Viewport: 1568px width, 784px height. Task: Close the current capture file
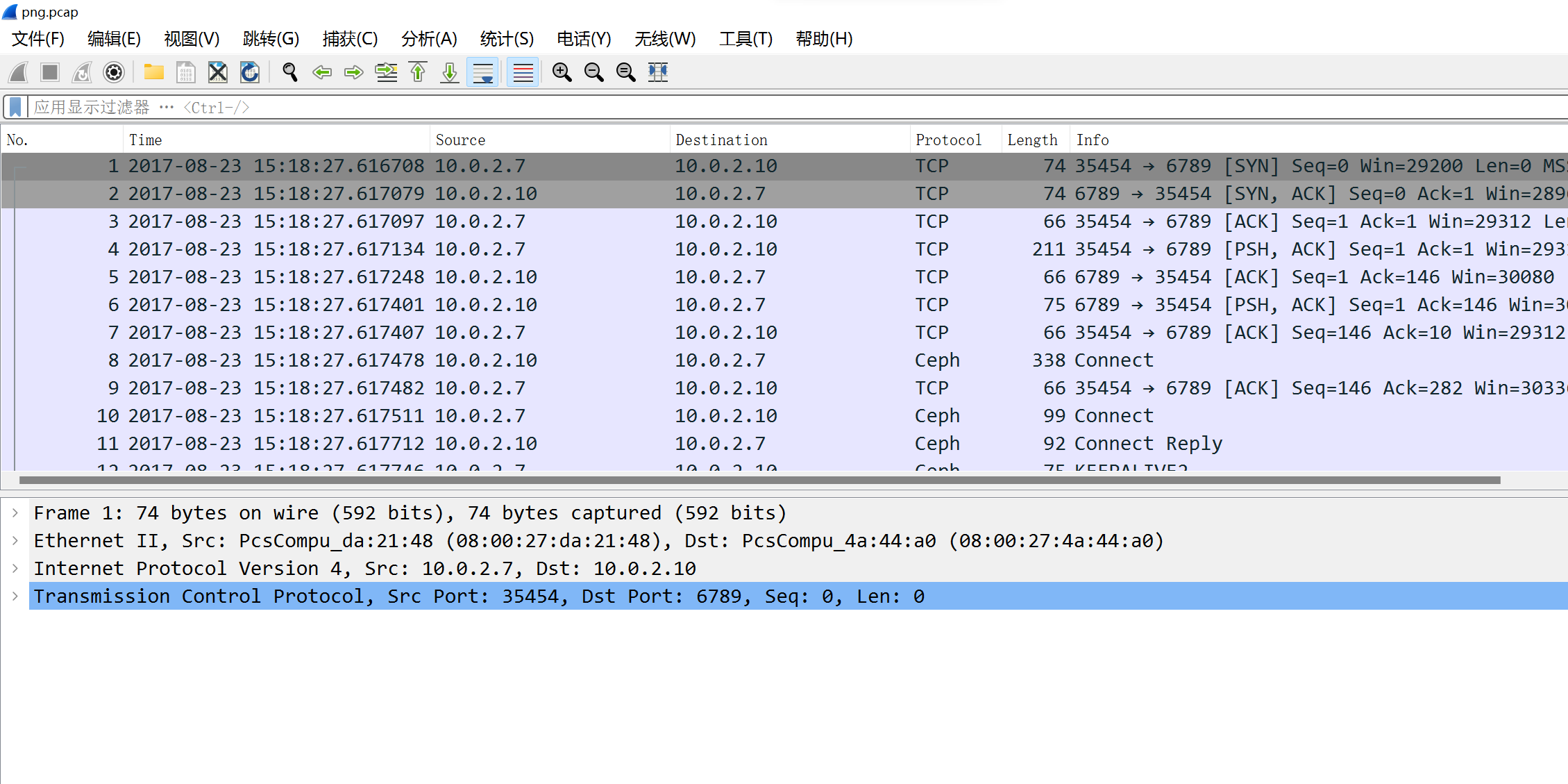(x=218, y=72)
